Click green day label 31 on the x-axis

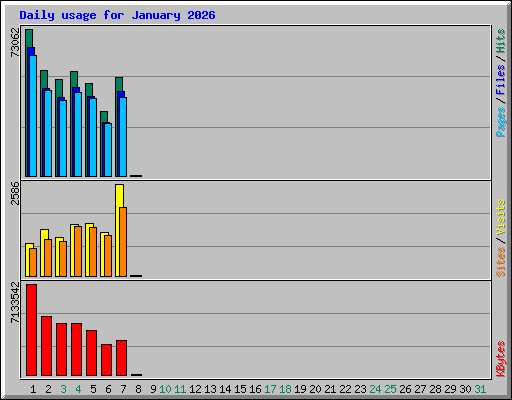point(480,389)
